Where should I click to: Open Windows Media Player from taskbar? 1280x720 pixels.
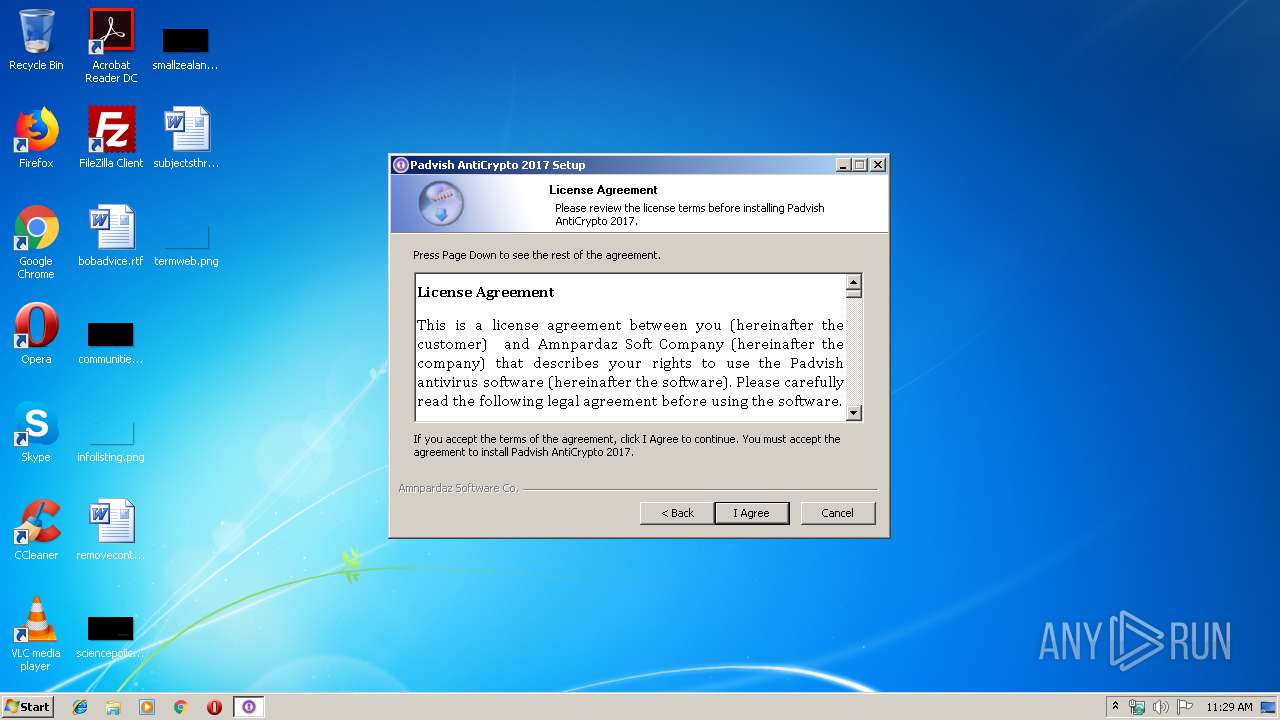click(x=147, y=707)
